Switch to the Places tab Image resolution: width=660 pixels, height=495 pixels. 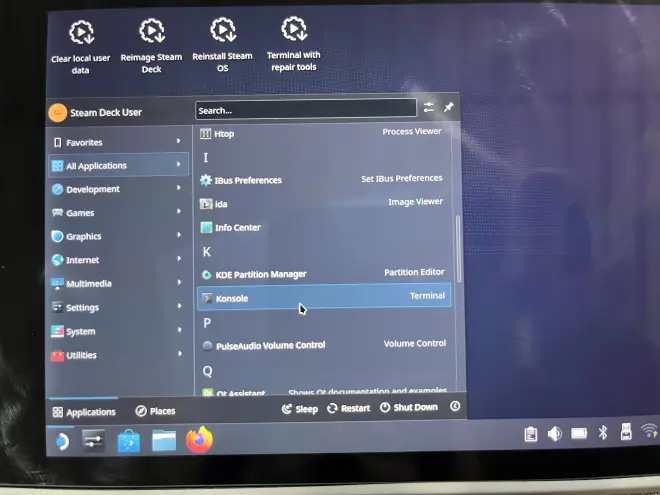155,411
